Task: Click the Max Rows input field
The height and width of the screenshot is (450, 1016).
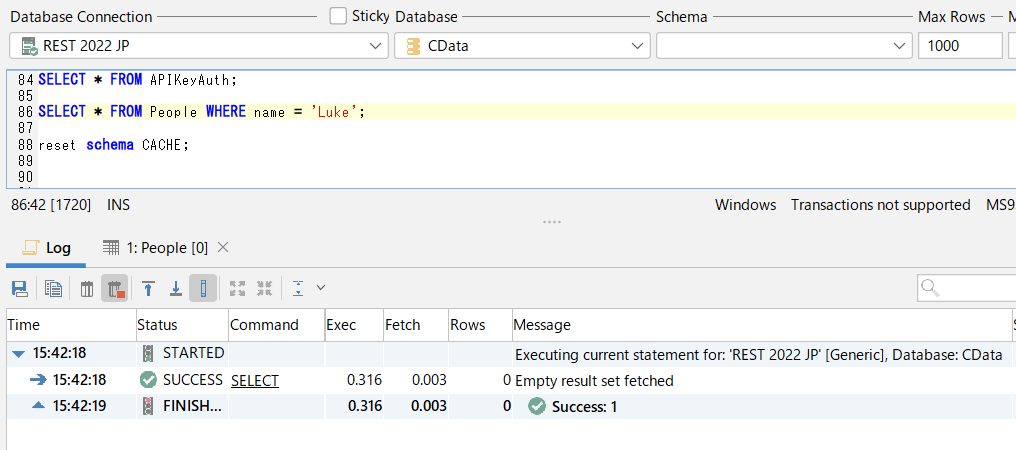Action: [x=959, y=46]
